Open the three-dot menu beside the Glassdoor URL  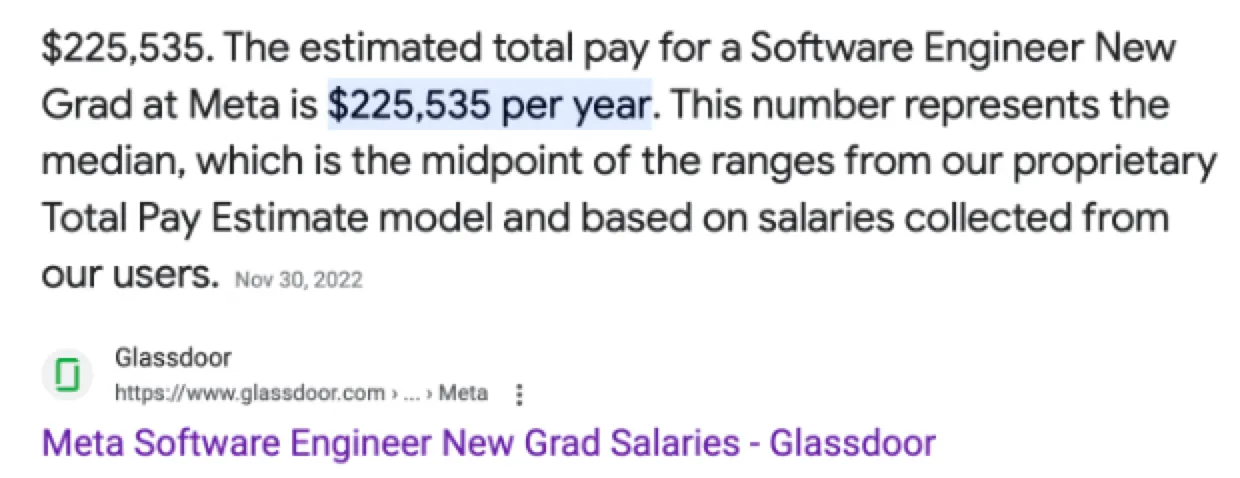click(x=518, y=395)
